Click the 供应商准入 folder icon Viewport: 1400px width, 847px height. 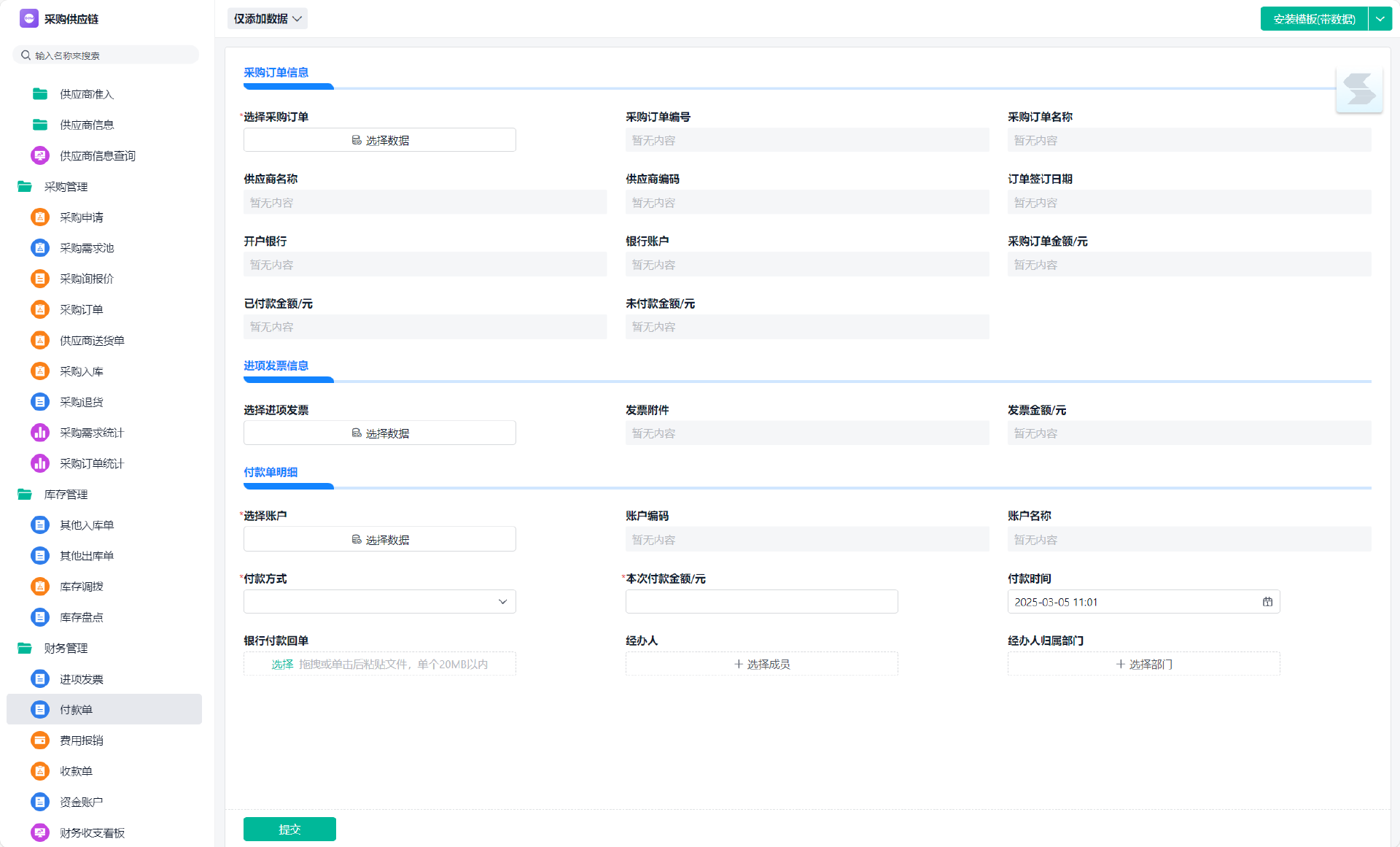[x=40, y=94]
